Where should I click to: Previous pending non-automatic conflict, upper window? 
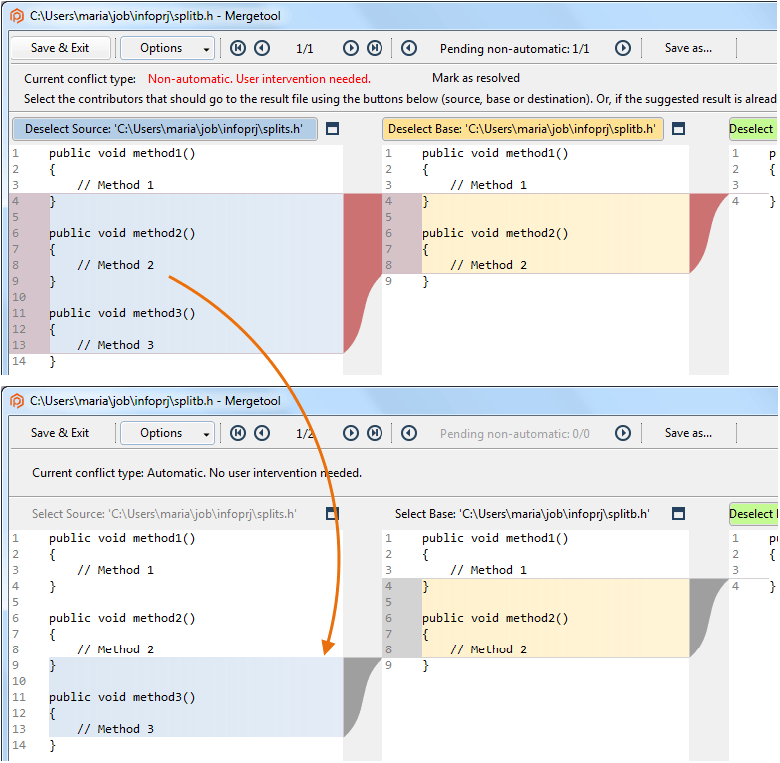[409, 48]
